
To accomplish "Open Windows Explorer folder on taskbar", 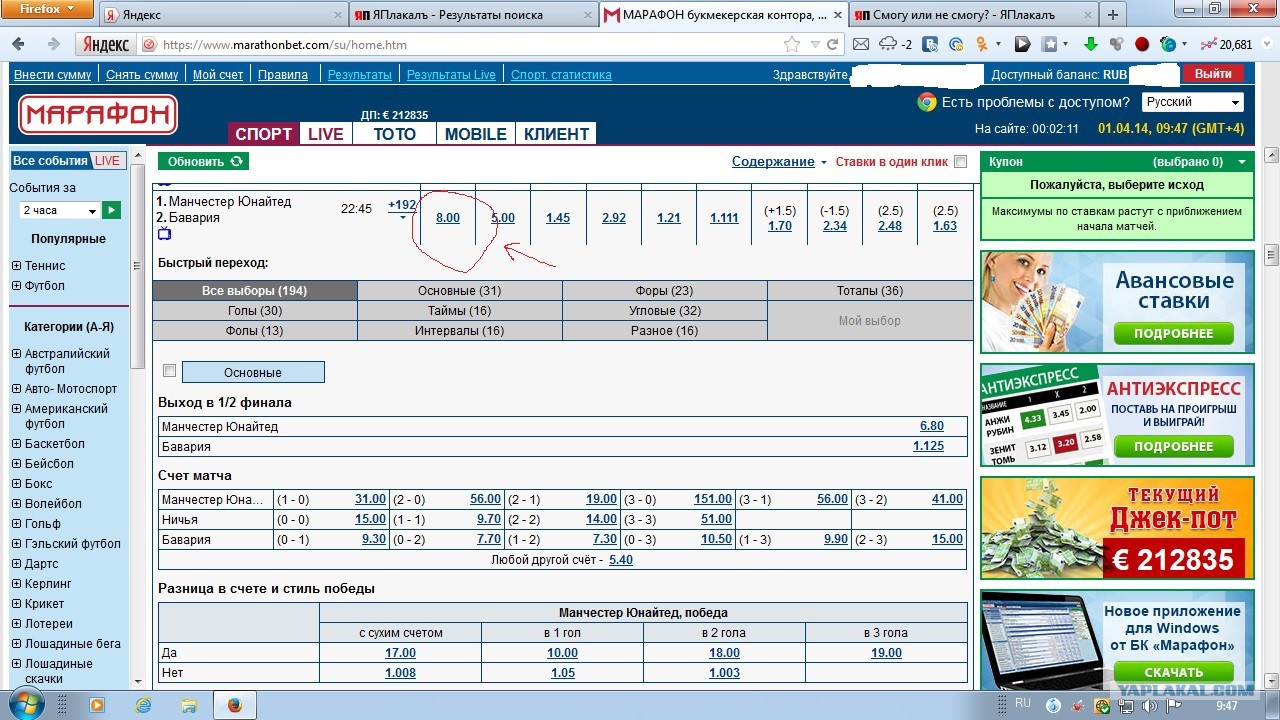I will click(x=189, y=705).
